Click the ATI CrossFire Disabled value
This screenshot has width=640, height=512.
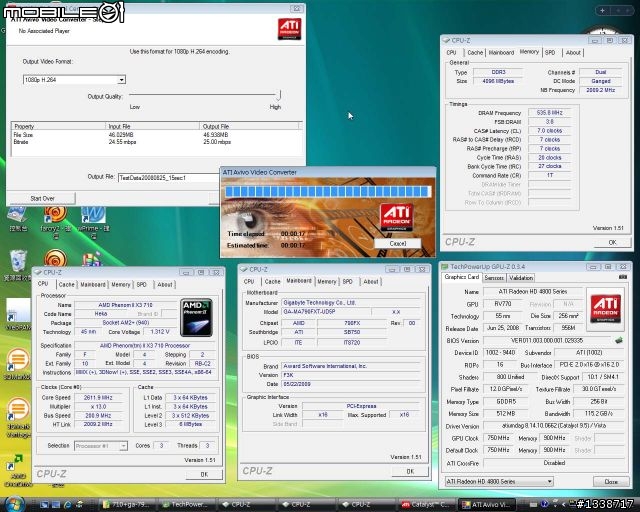point(554,463)
